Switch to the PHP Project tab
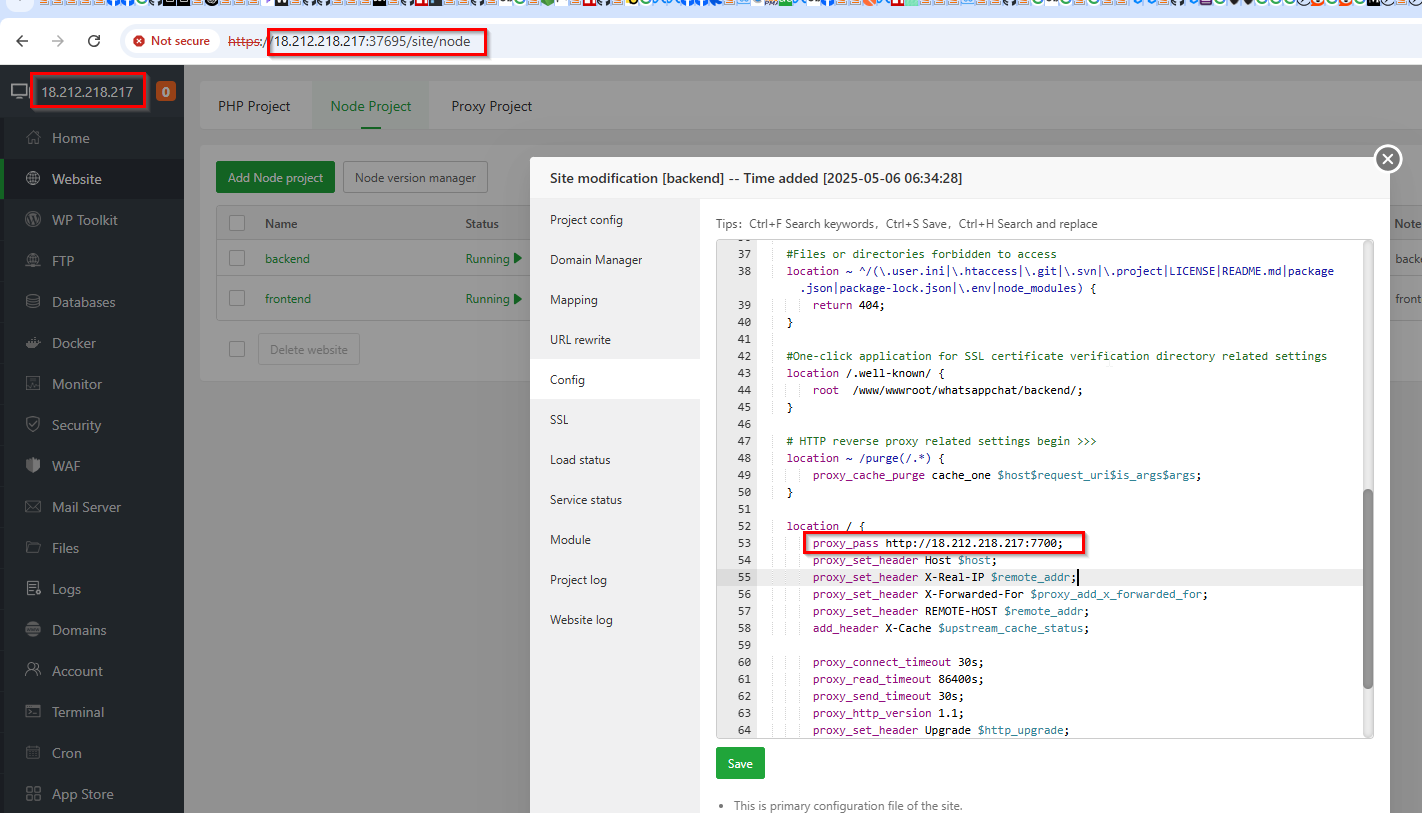This screenshot has width=1422, height=813. pos(254,106)
